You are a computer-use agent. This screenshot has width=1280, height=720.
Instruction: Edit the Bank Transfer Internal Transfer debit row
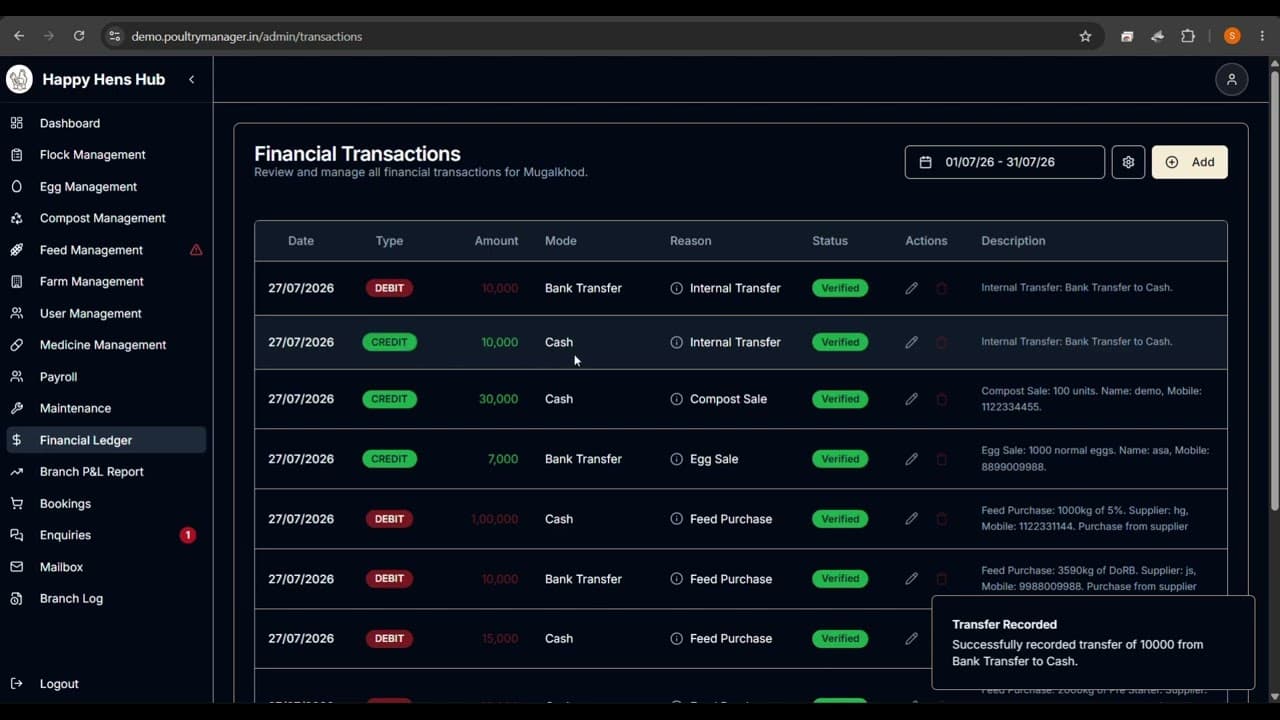[911, 288]
